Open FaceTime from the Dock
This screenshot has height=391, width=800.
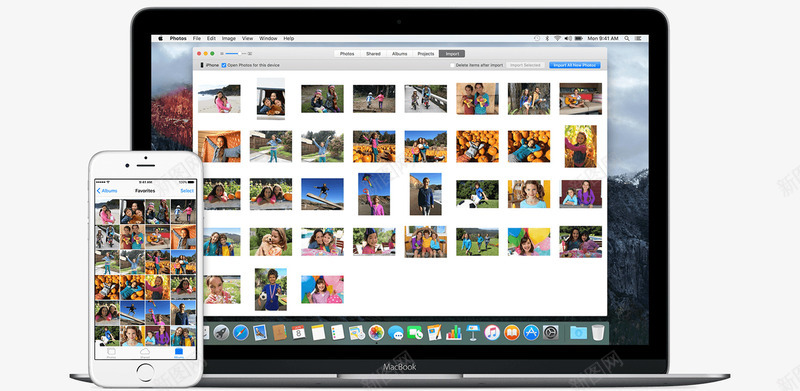(x=415, y=333)
